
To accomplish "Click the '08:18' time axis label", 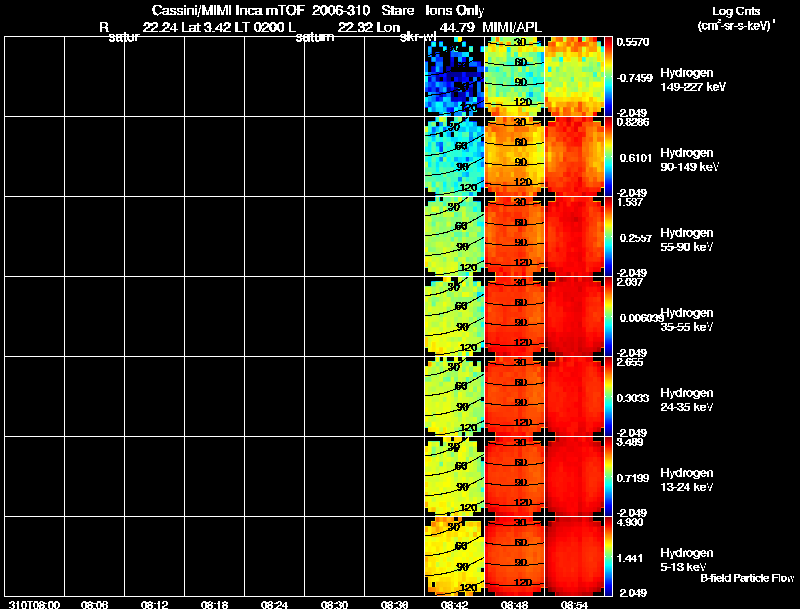I will [x=214, y=604].
